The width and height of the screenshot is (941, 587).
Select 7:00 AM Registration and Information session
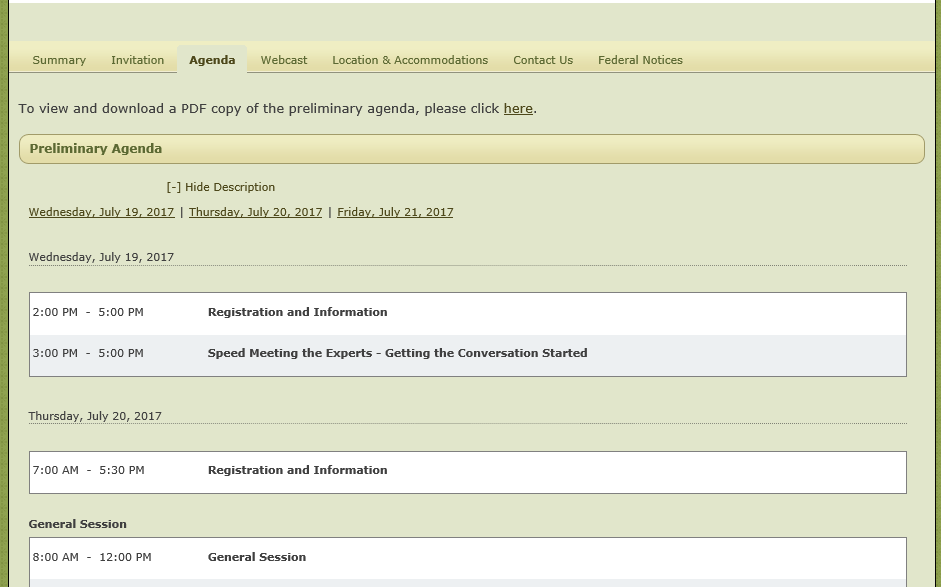coord(297,470)
